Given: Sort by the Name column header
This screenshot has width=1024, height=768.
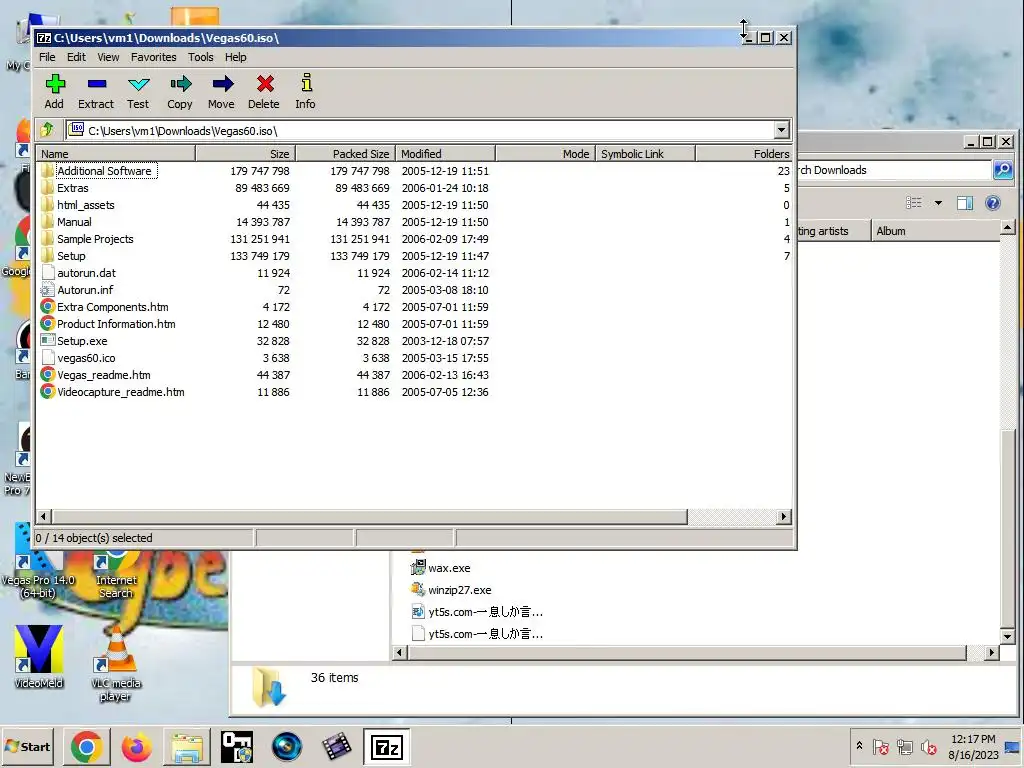Looking at the screenshot, I should pyautogui.click(x=116, y=154).
